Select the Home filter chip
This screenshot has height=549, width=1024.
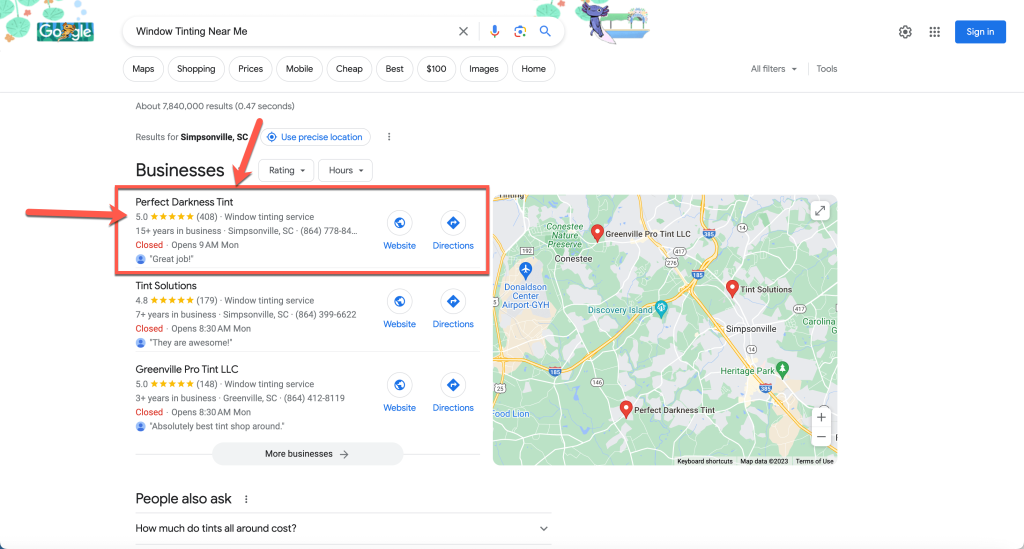[x=534, y=69]
